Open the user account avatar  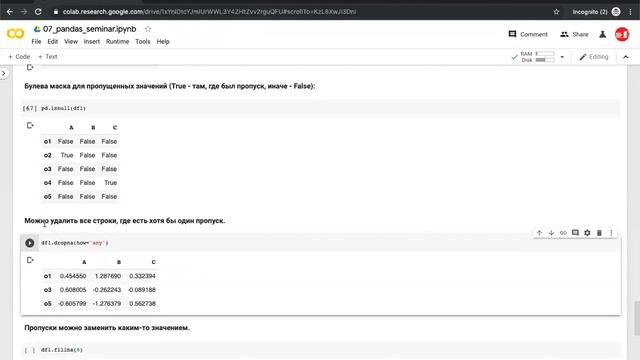click(622, 34)
